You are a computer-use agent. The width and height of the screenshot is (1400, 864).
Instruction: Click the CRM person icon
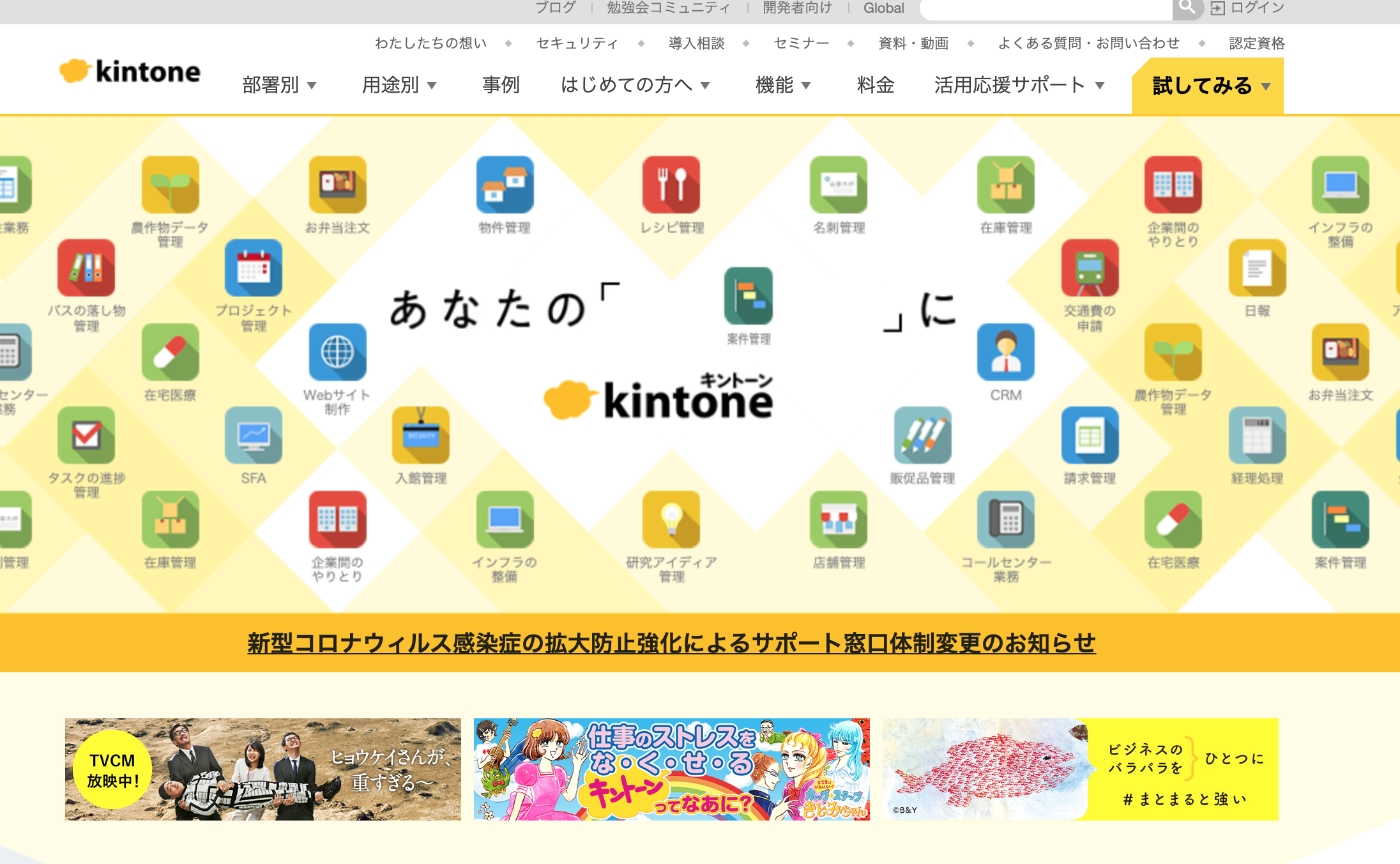1006,352
